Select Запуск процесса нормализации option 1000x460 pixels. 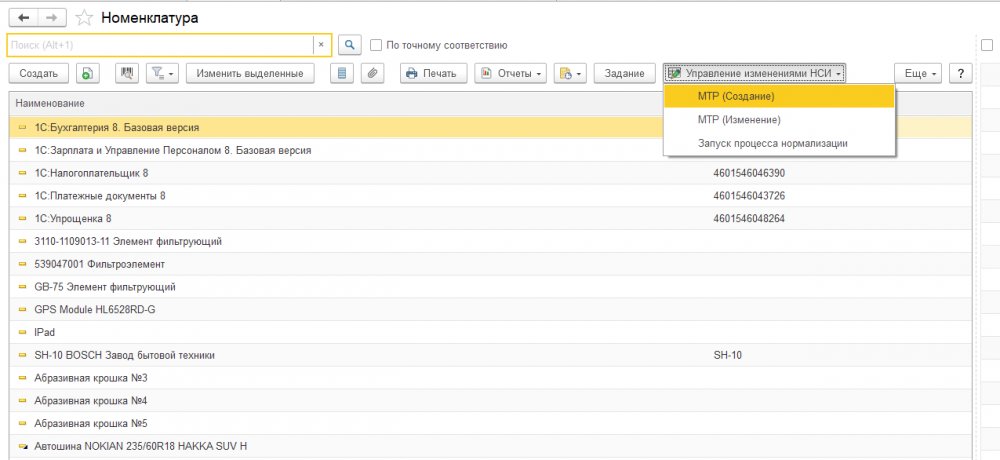coord(772,143)
